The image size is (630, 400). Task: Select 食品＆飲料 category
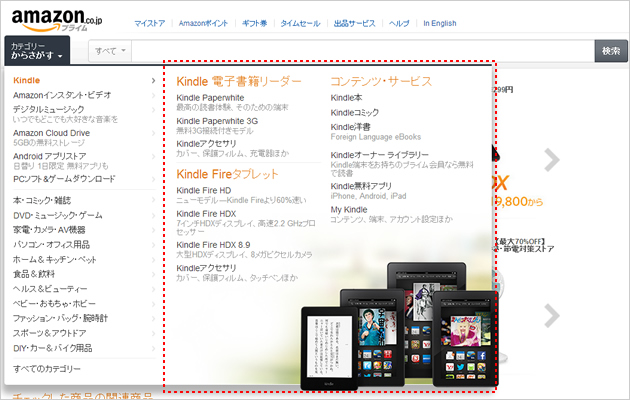click(x=34, y=274)
